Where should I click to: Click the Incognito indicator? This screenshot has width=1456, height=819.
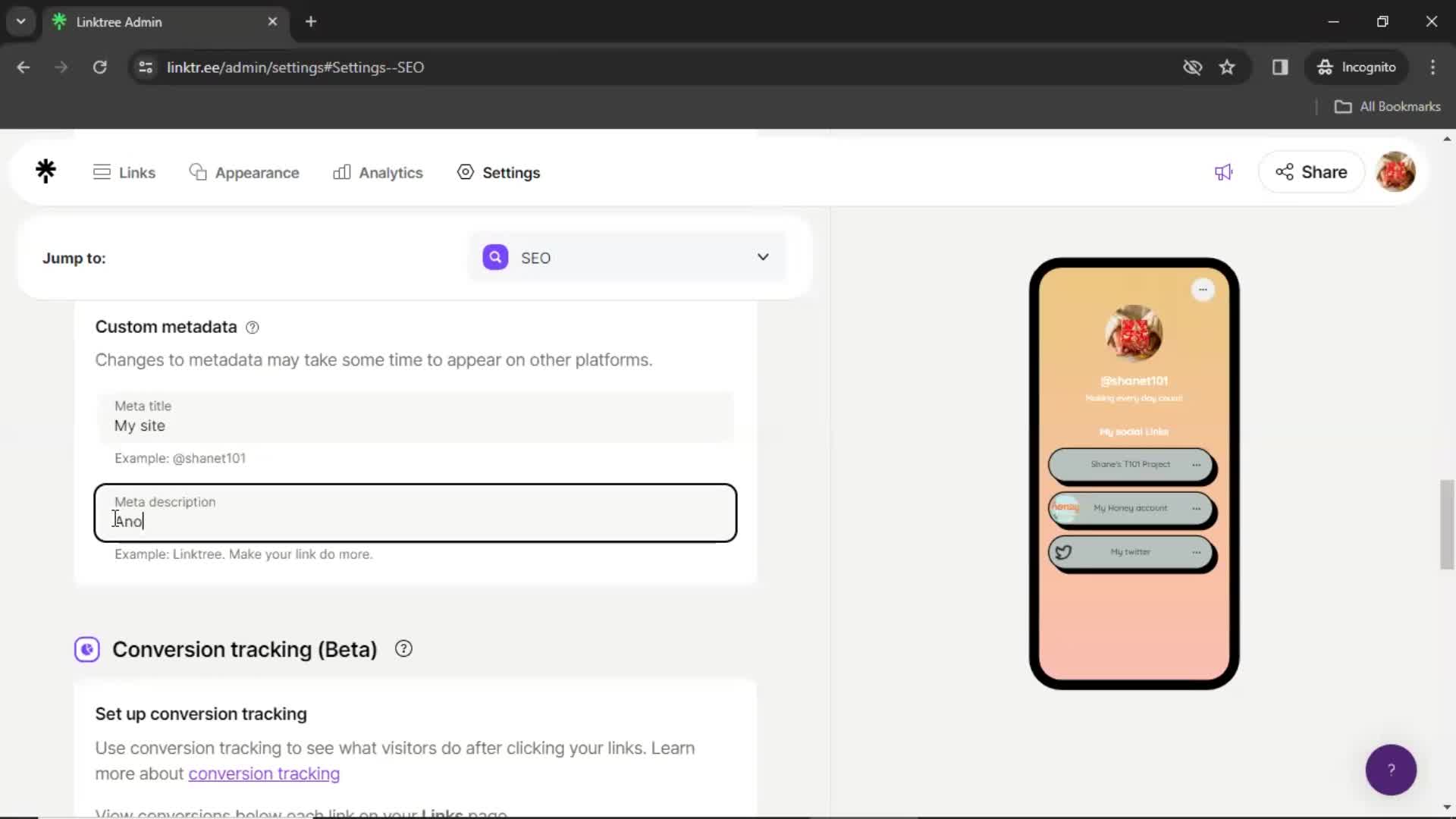pyautogui.click(x=1357, y=67)
